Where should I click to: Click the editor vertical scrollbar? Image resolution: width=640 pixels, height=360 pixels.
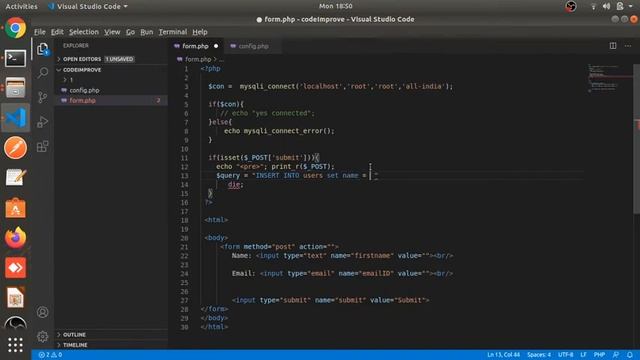coord(636,139)
